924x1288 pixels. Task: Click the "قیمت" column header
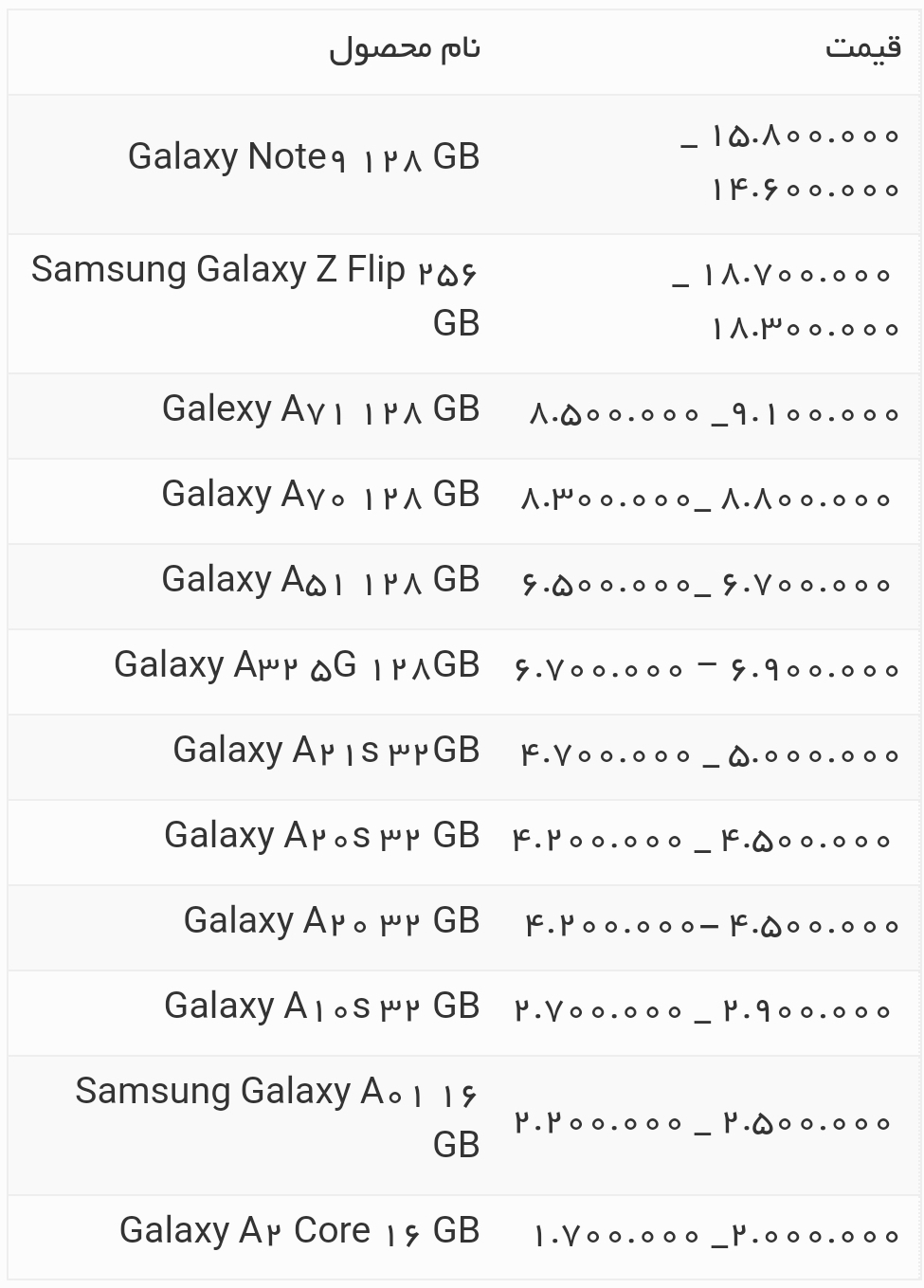[x=861, y=48]
